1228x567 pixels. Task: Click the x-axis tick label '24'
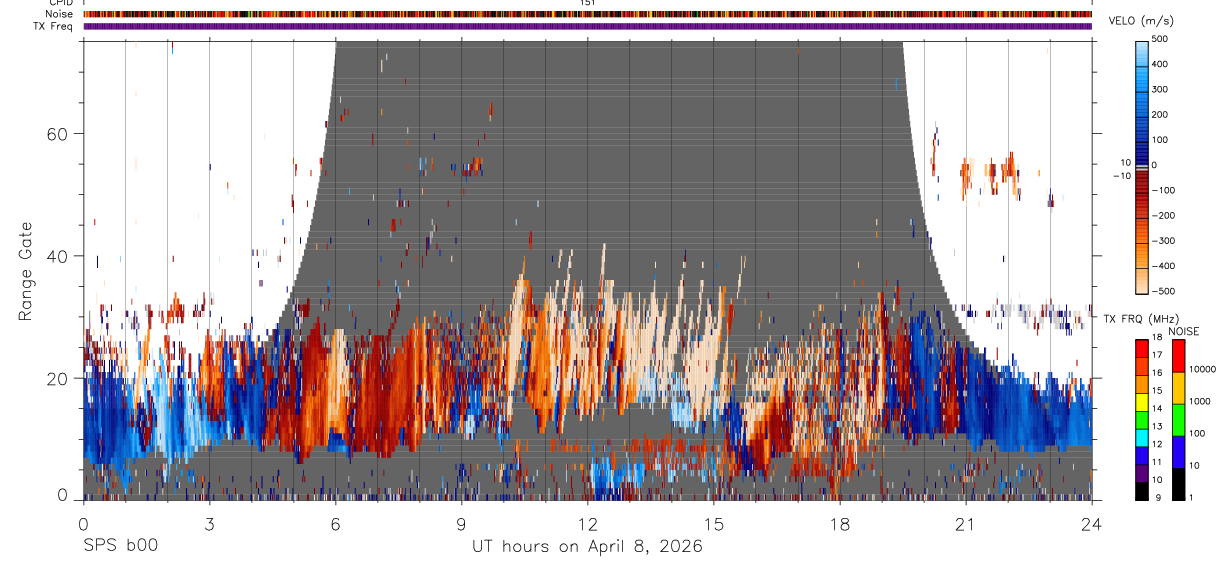[x=1092, y=522]
